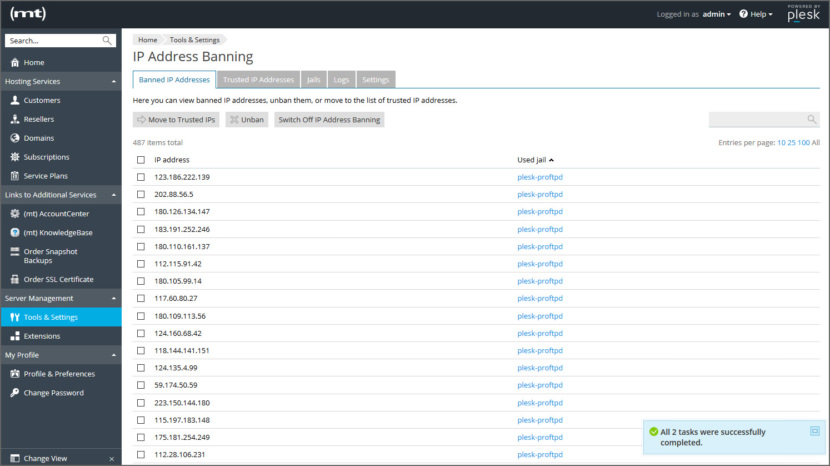Click the Extensions icon in sidebar

tap(15, 336)
